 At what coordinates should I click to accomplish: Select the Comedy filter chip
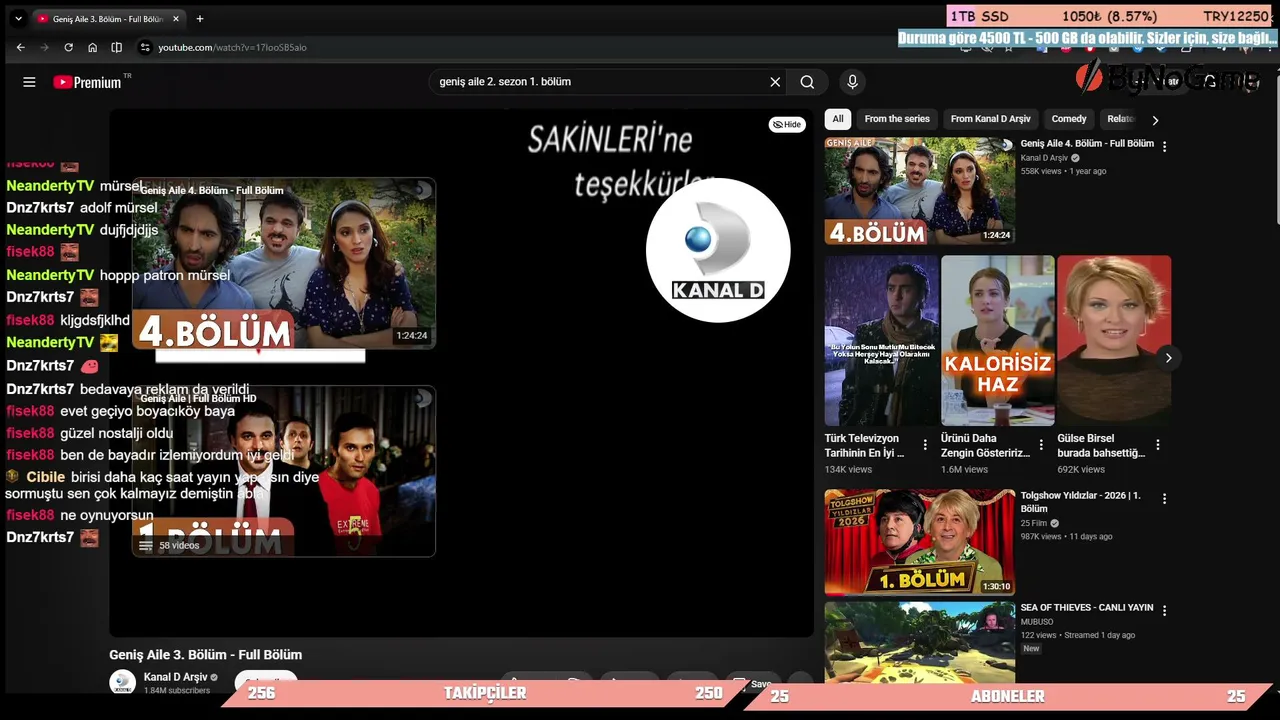tap(1069, 119)
